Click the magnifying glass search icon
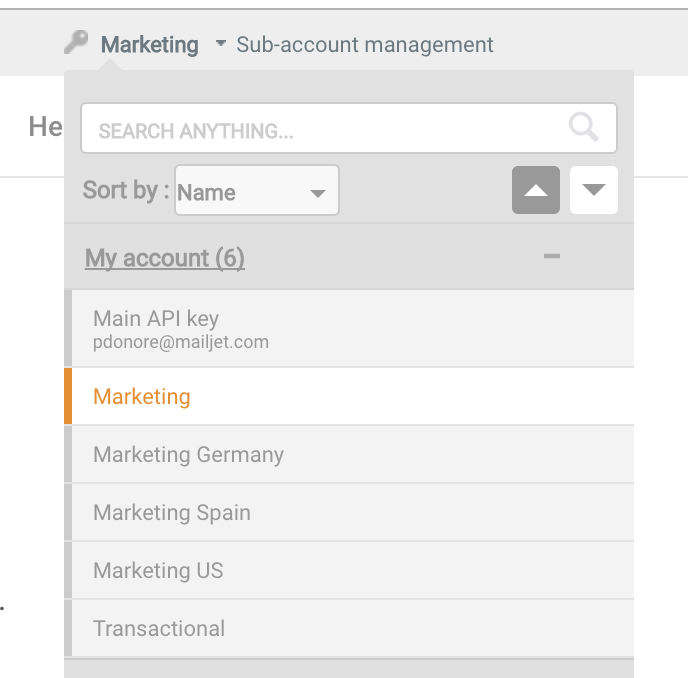Viewport: 688px width, 678px height. [x=583, y=128]
